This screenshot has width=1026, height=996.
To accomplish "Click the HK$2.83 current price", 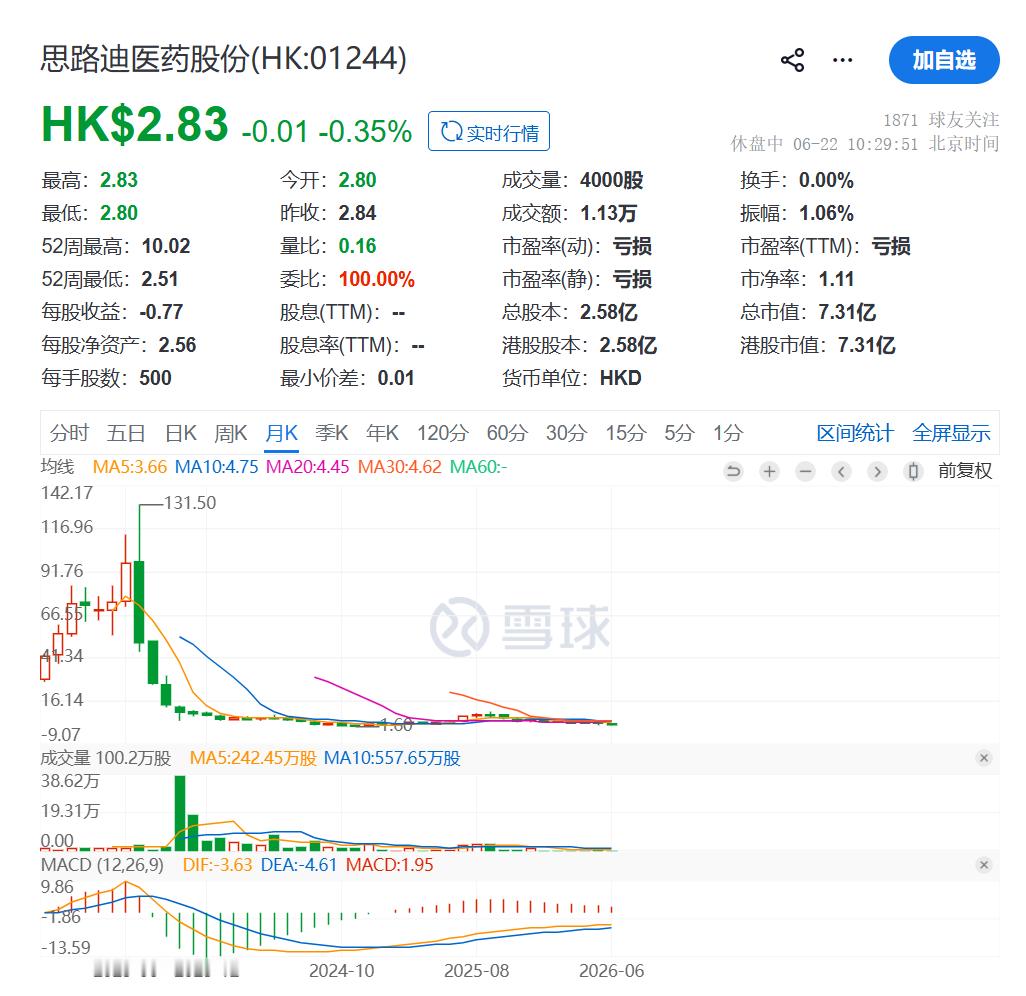I will (x=134, y=124).
